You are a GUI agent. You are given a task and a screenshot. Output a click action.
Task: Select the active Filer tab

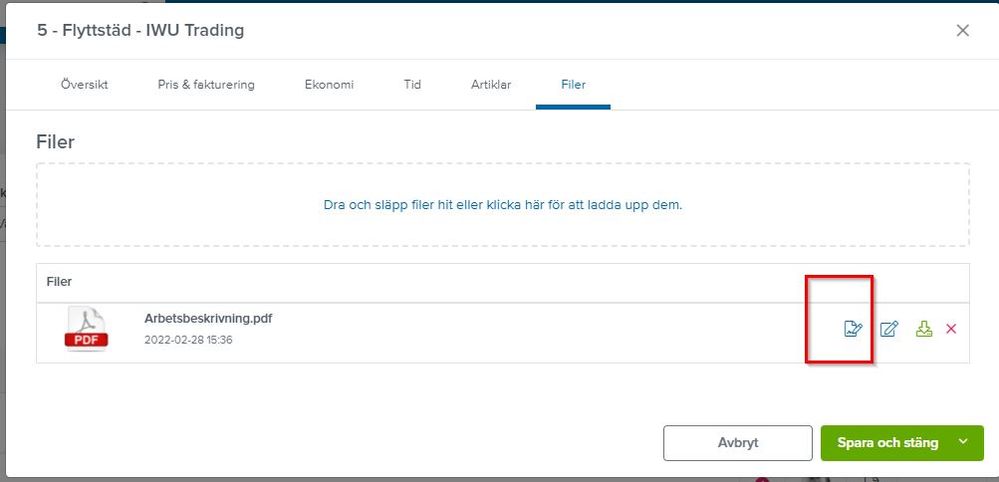[x=573, y=85]
